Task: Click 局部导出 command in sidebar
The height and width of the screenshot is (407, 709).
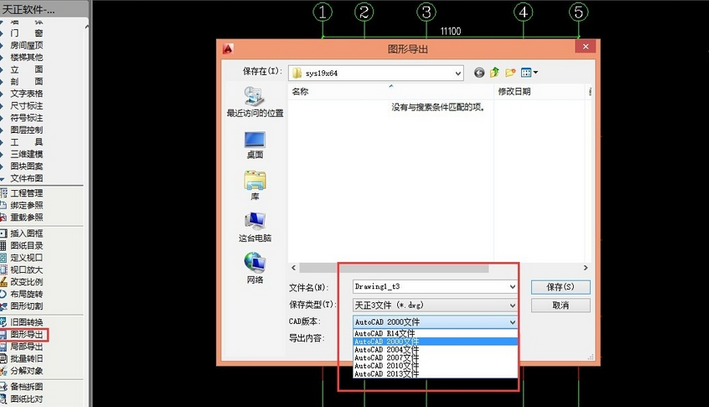Action: point(27,347)
